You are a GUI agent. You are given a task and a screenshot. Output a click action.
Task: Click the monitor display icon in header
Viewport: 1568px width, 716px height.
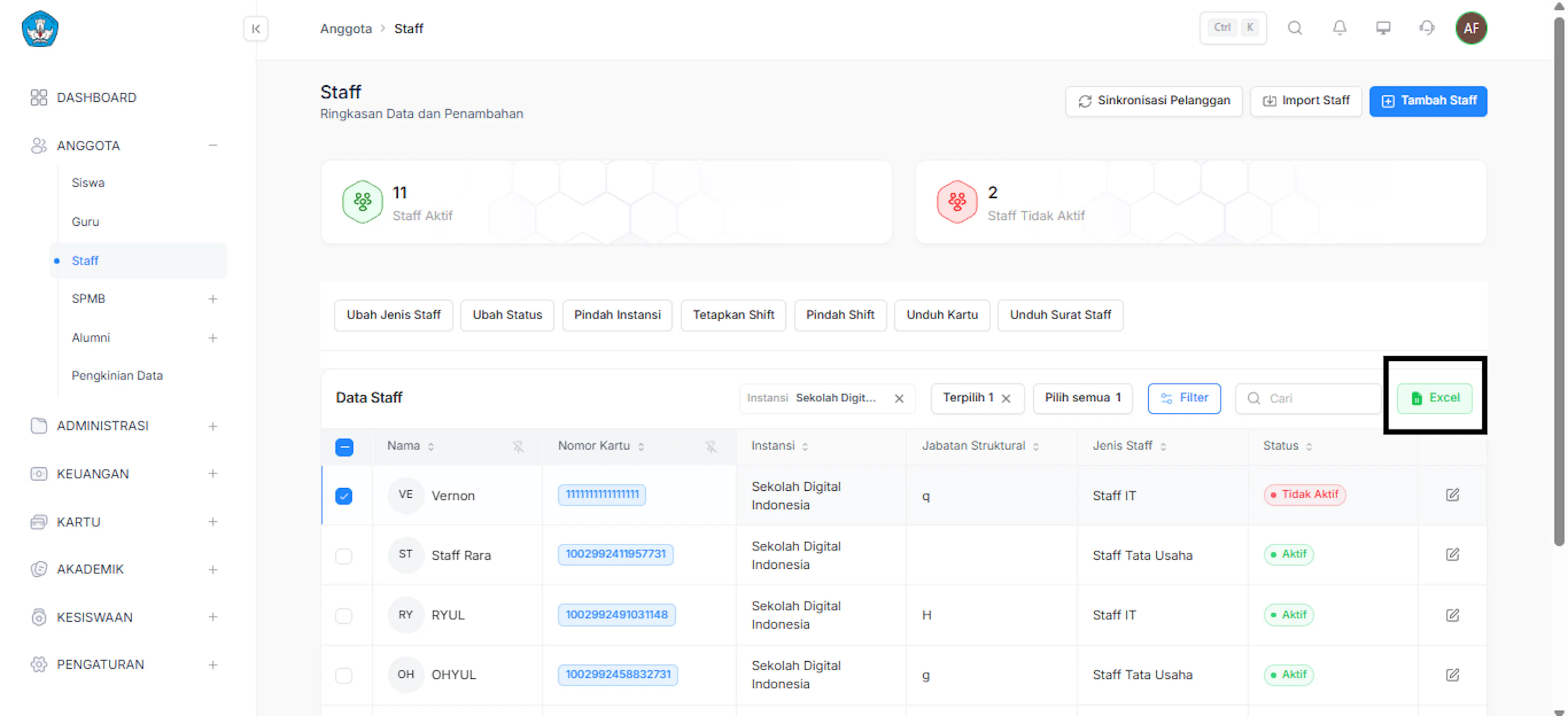click(1383, 28)
